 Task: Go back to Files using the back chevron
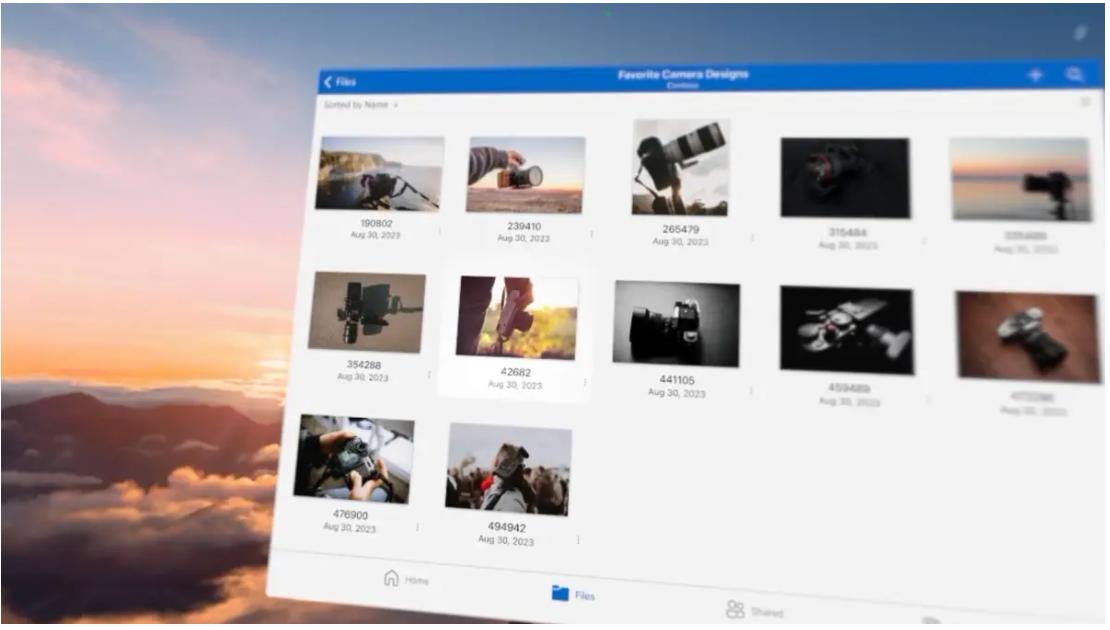click(x=340, y=82)
